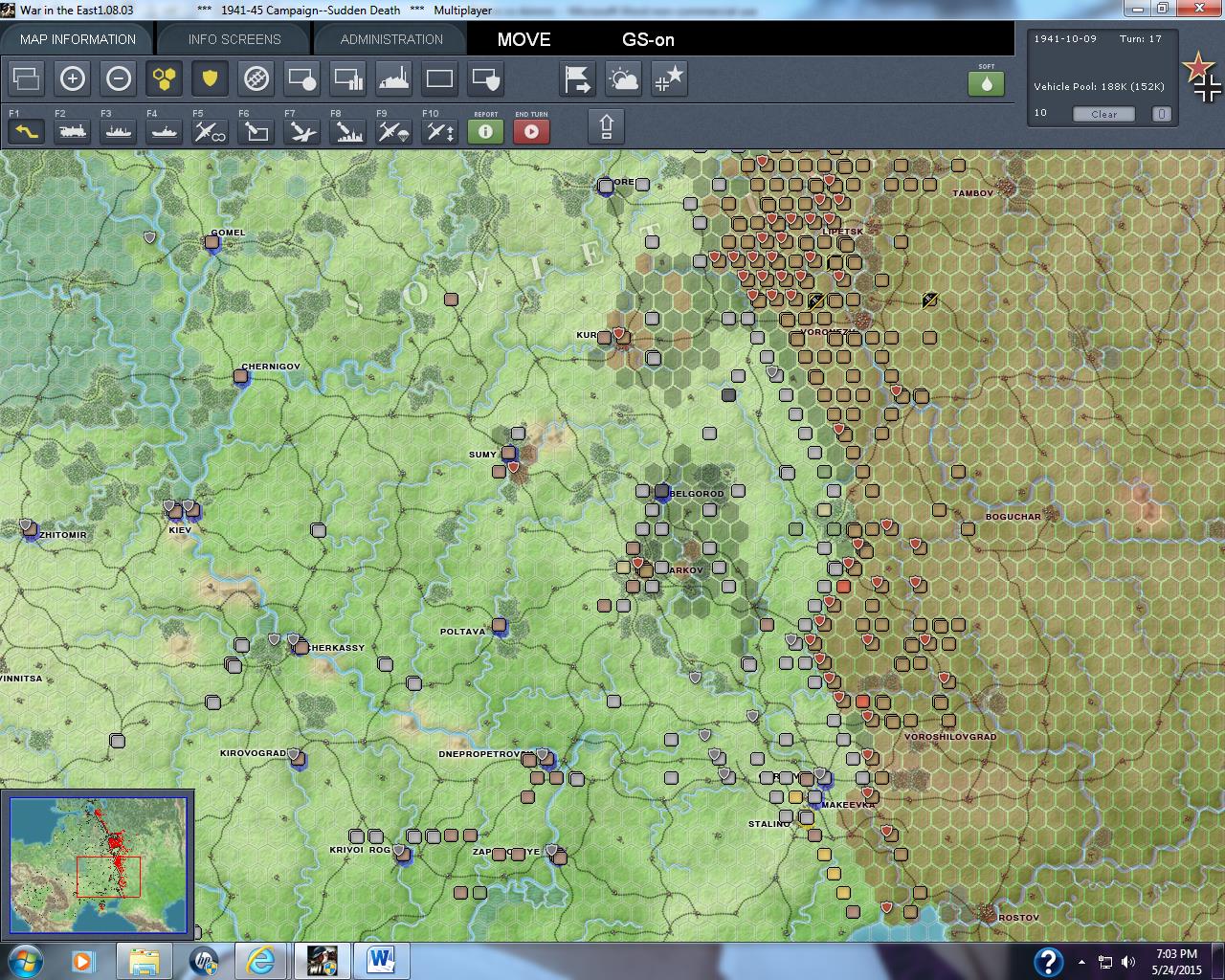Click the small 0 button beside Clear
This screenshot has width=1225, height=980.
1161,114
